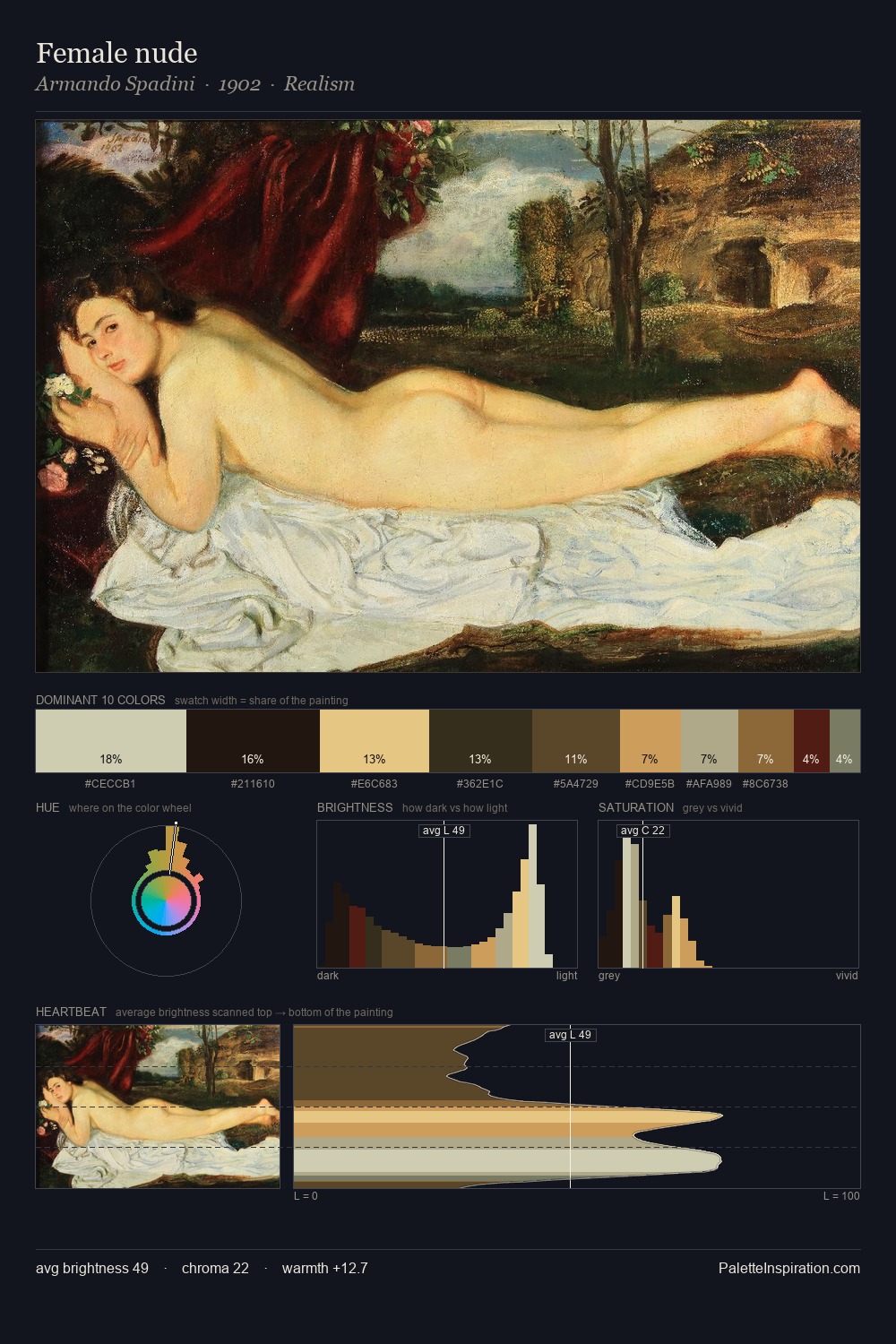
Task: Click the hex label #362E1C
Action: tap(480, 783)
